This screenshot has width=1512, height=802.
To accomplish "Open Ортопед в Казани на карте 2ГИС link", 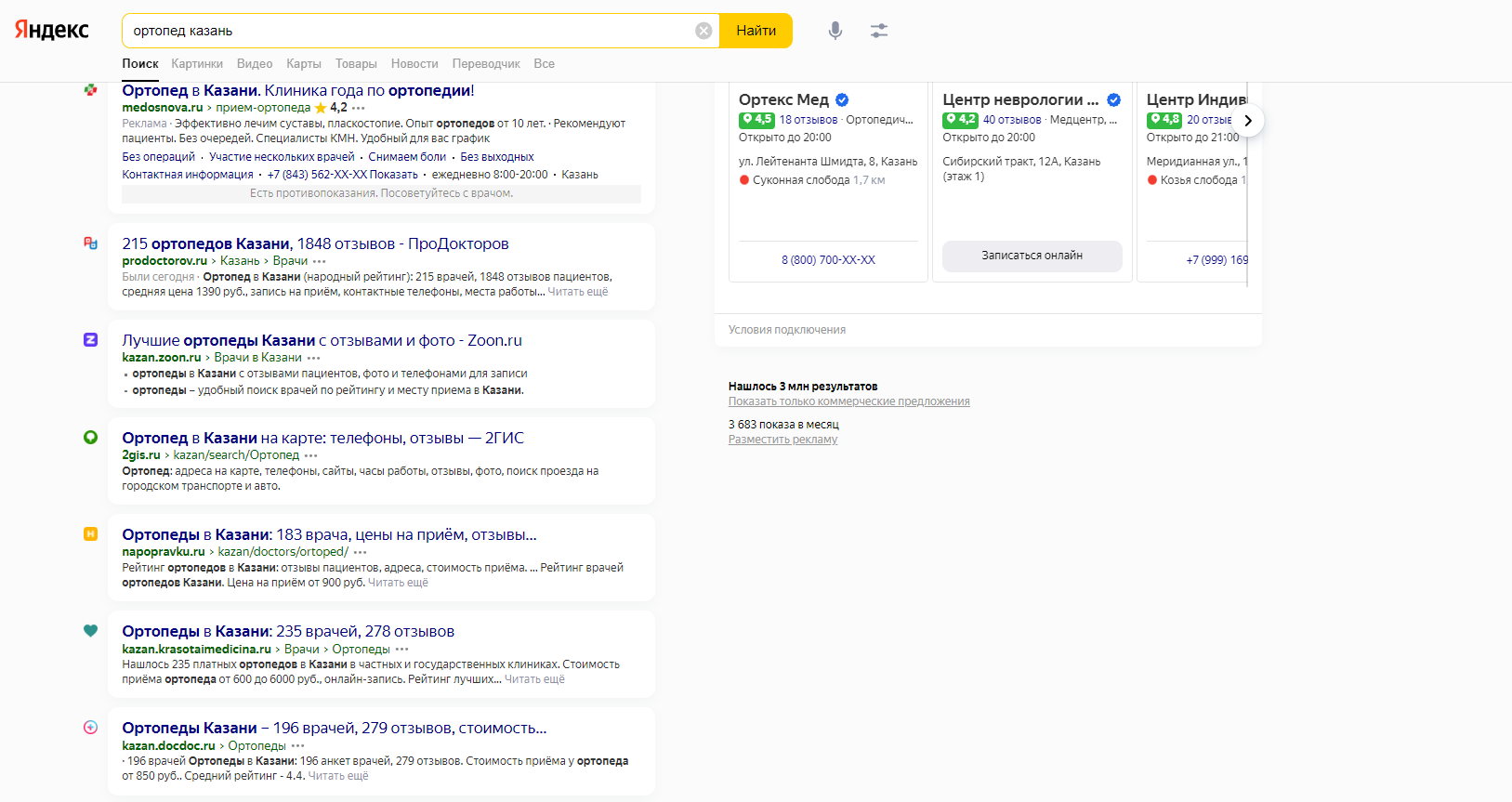I will (322, 438).
